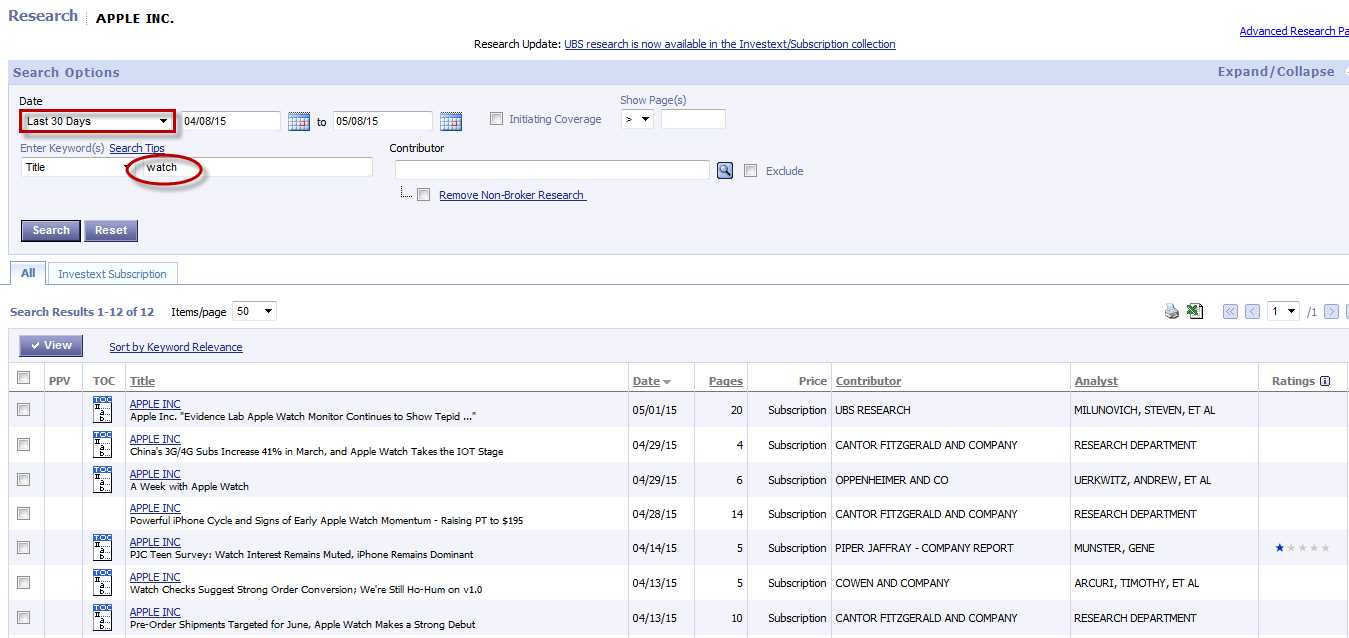Open the start date calendar picker
The image size is (1349, 638).
[299, 122]
